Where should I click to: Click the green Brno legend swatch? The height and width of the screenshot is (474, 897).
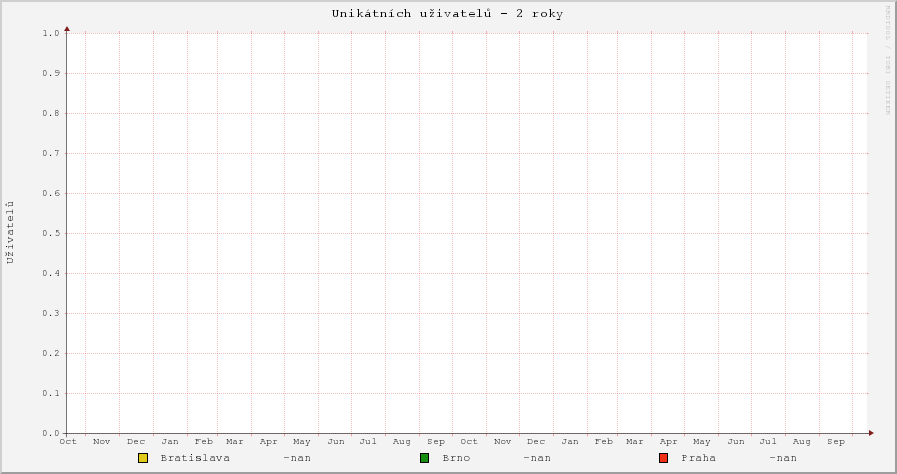425,458
